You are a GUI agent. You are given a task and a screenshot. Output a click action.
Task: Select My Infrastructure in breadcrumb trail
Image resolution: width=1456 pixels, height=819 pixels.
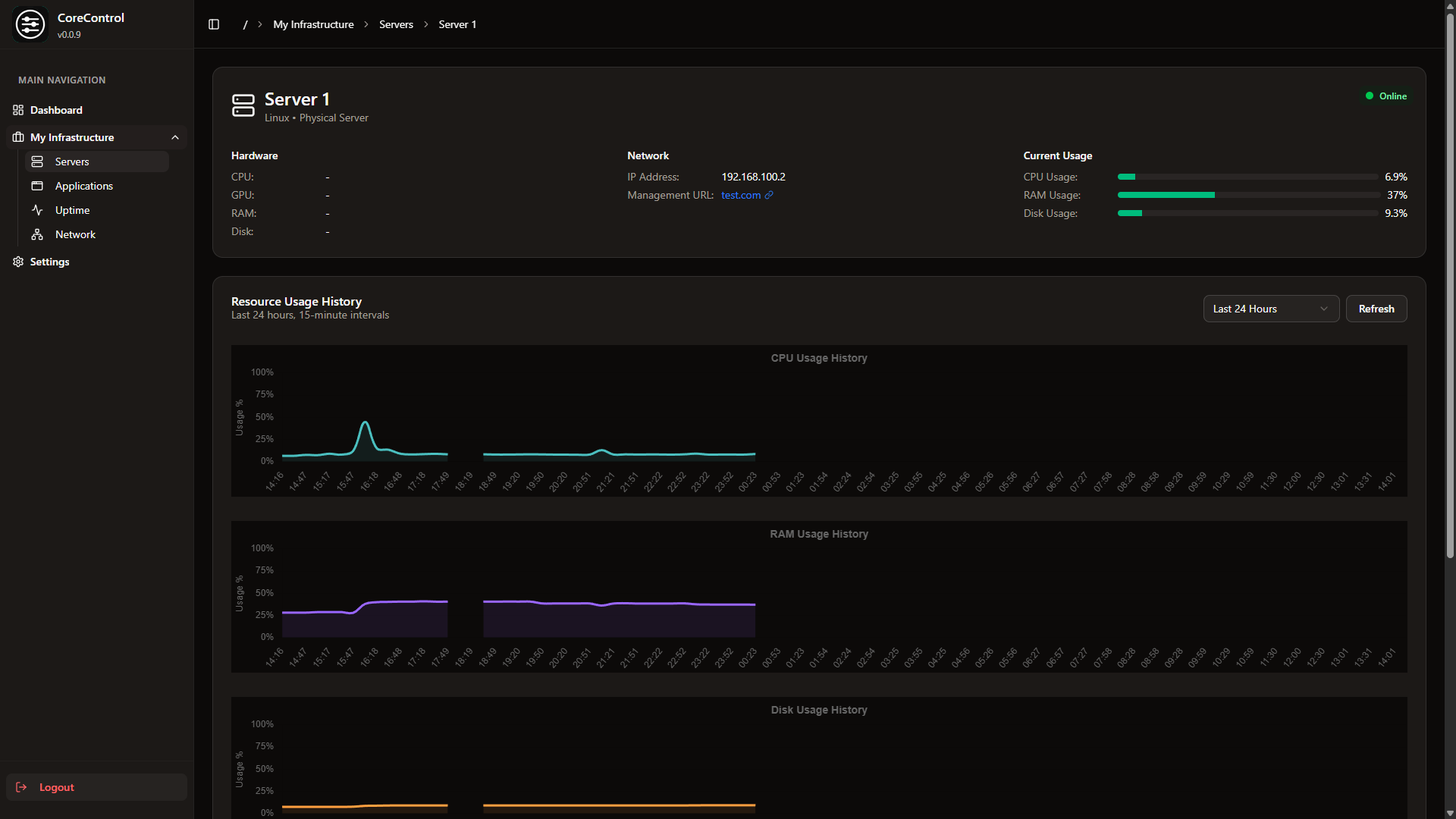point(312,24)
